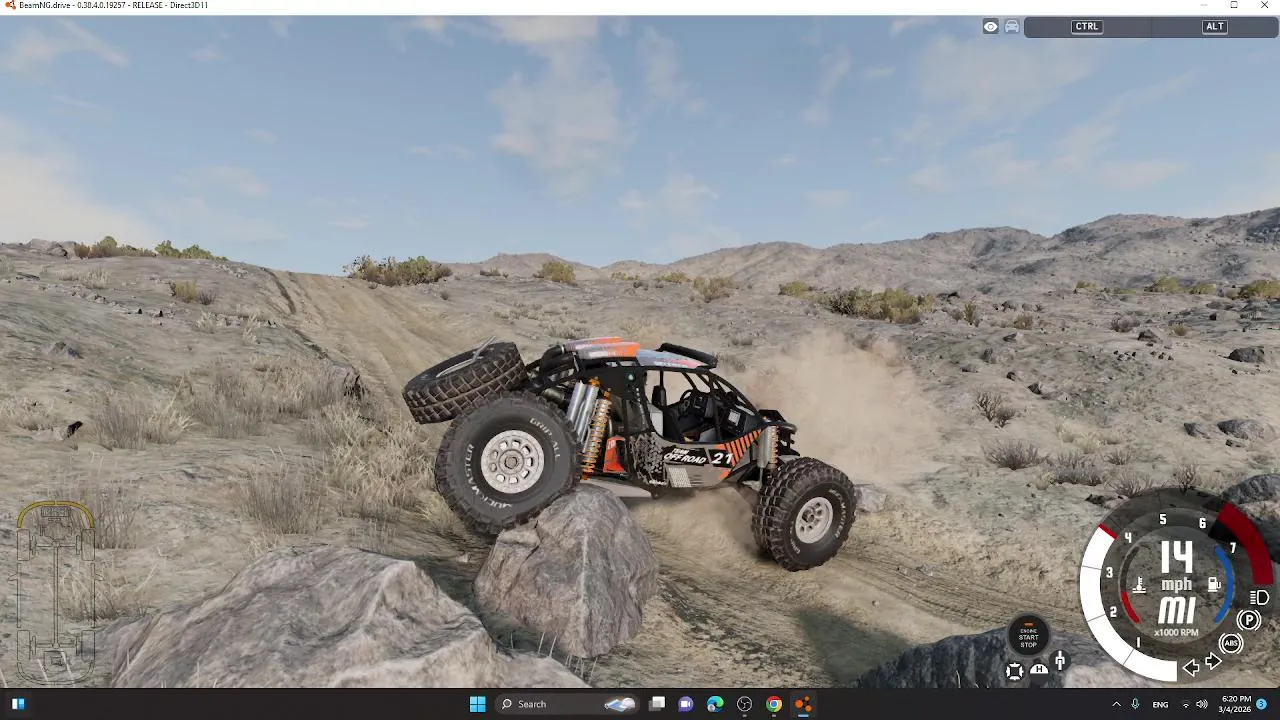The width and height of the screenshot is (1280, 720).
Task: Click the widgets icon at the taskbar's far left
Action: [x=18, y=704]
